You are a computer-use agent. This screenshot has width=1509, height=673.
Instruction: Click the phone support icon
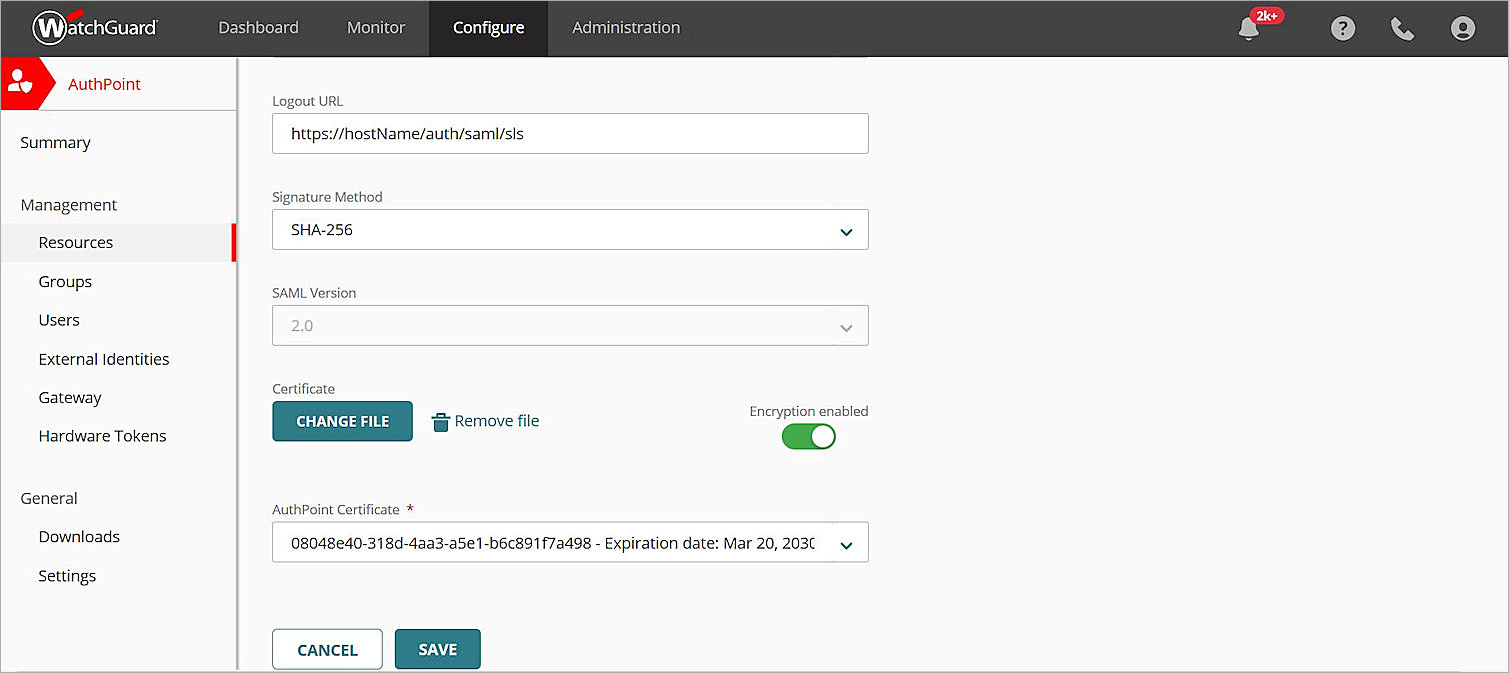pos(1402,29)
